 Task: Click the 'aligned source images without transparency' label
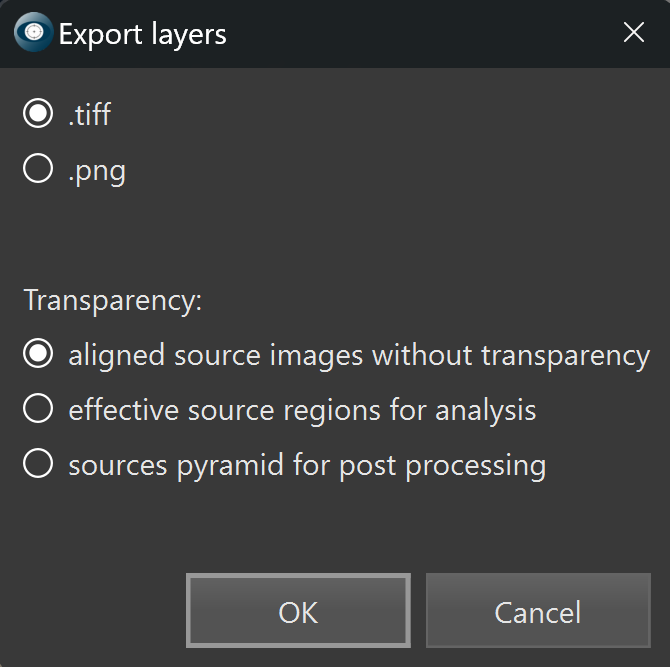coord(359,355)
